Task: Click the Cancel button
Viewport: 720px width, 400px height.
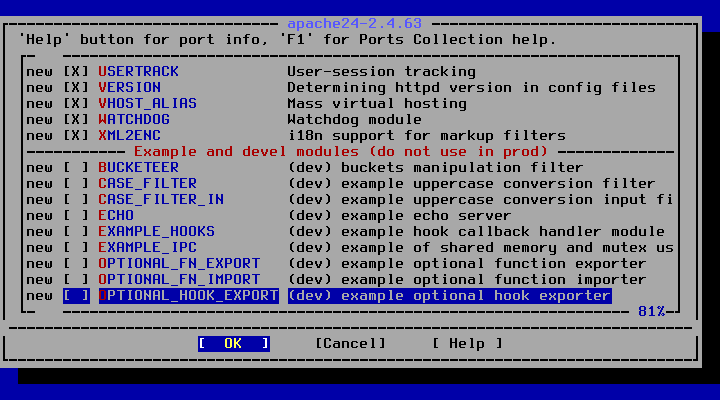Action: pyautogui.click(x=350, y=344)
